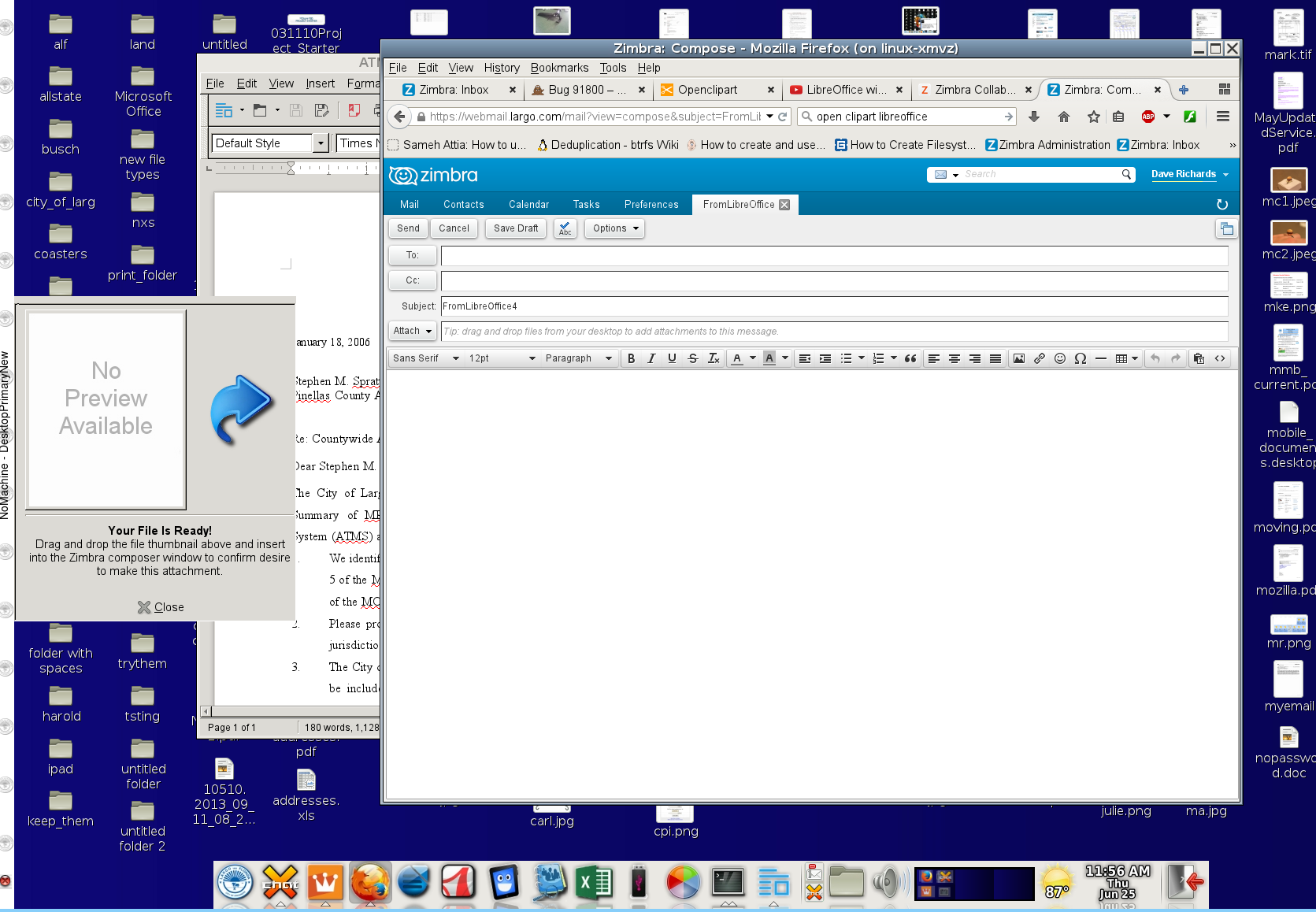Image resolution: width=1316 pixels, height=912 pixels.
Task: Insert a horizontal line
Action: pos(1101,358)
